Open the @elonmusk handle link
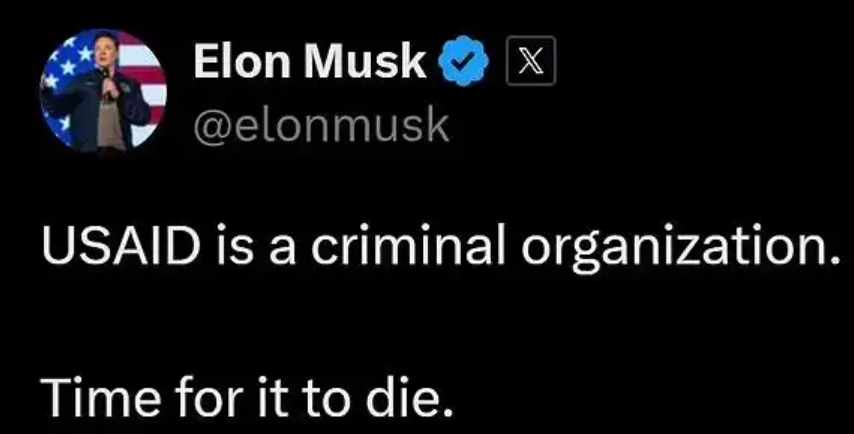This screenshot has height=434, width=854. click(x=321, y=126)
